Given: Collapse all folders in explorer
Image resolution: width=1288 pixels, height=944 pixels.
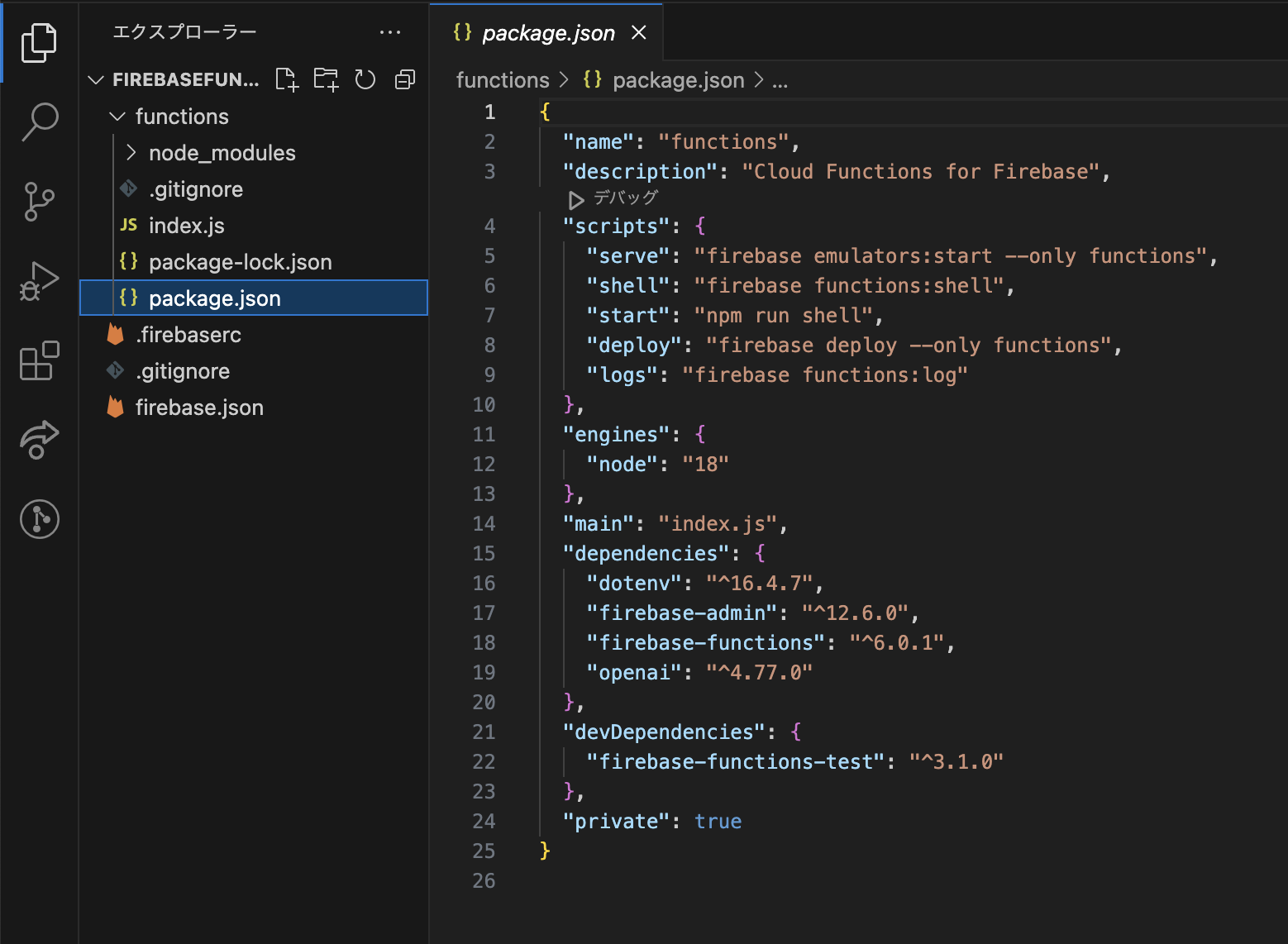Looking at the screenshot, I should [405, 79].
